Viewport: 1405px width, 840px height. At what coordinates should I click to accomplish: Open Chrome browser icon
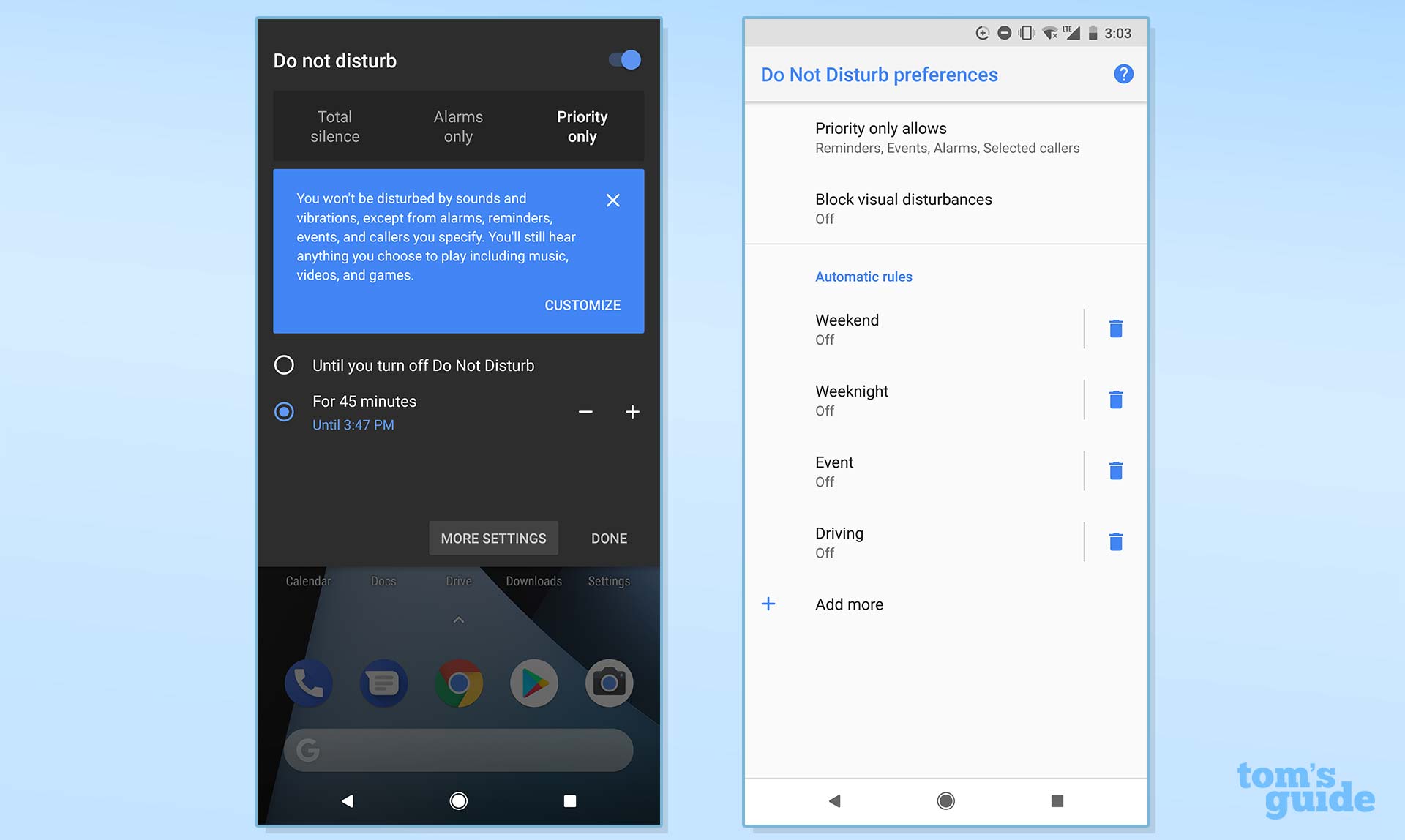point(459,682)
